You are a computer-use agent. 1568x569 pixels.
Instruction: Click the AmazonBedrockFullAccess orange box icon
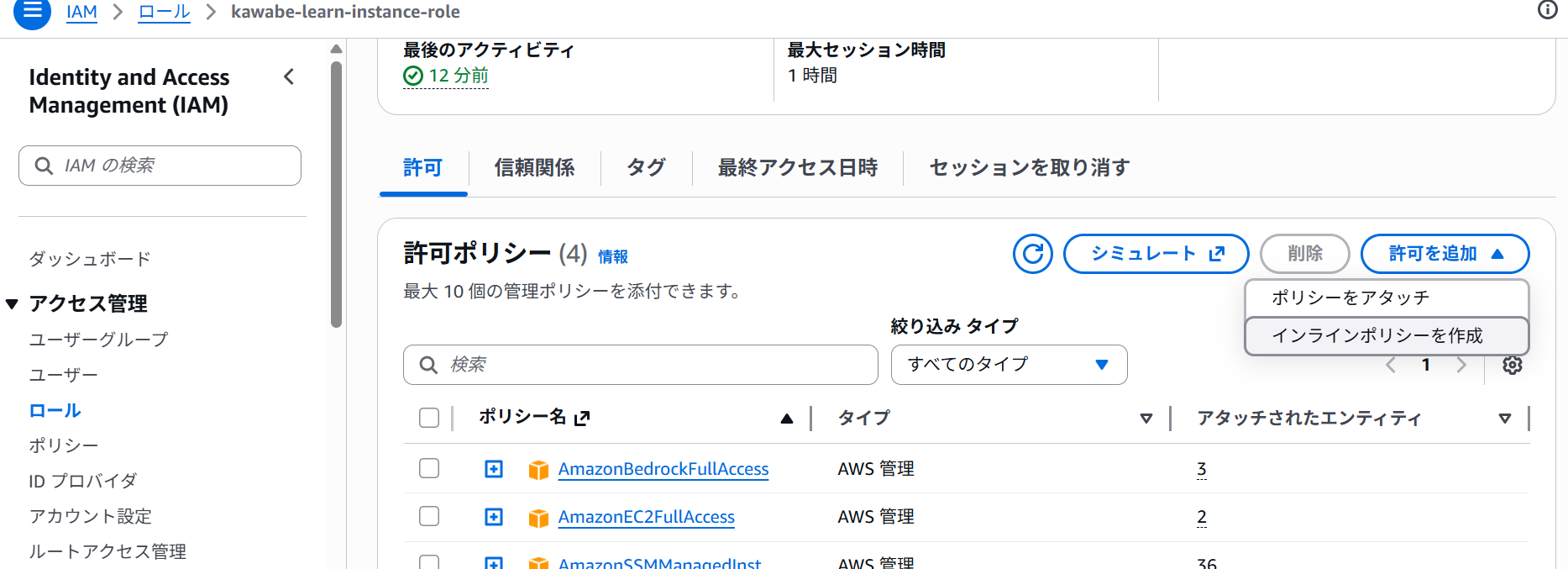538,469
